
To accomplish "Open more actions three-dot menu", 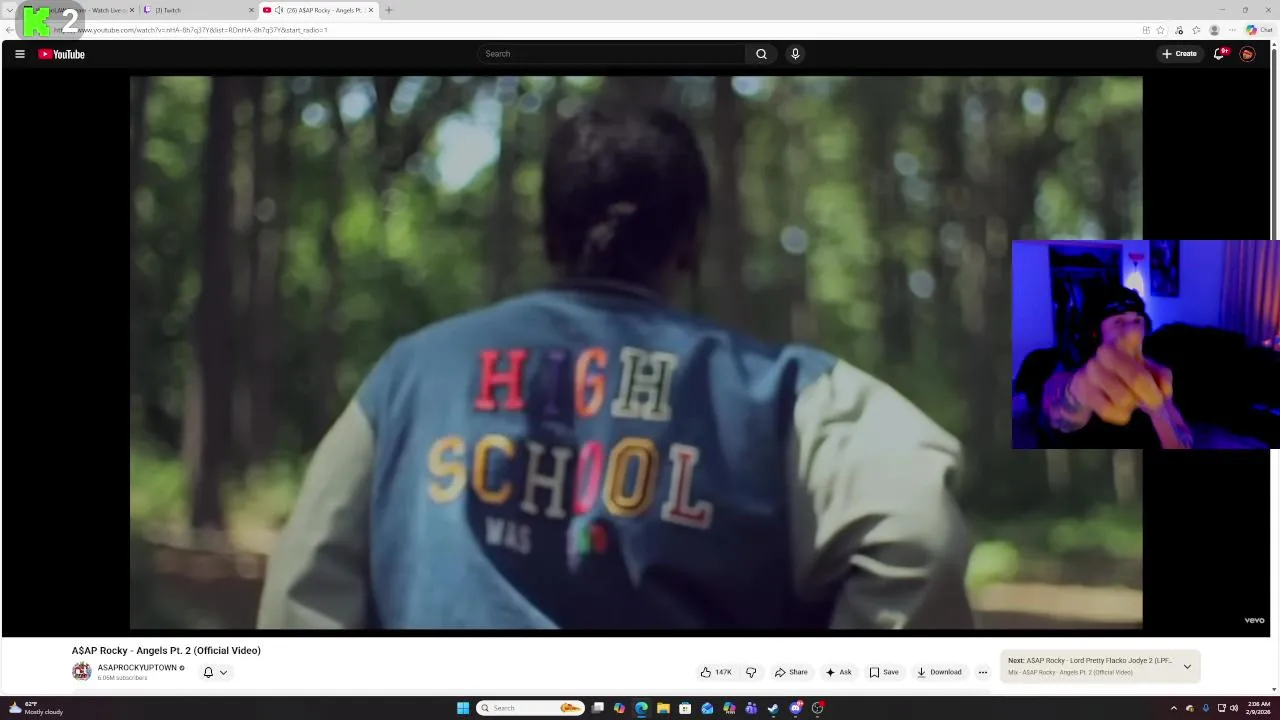I will (x=983, y=672).
